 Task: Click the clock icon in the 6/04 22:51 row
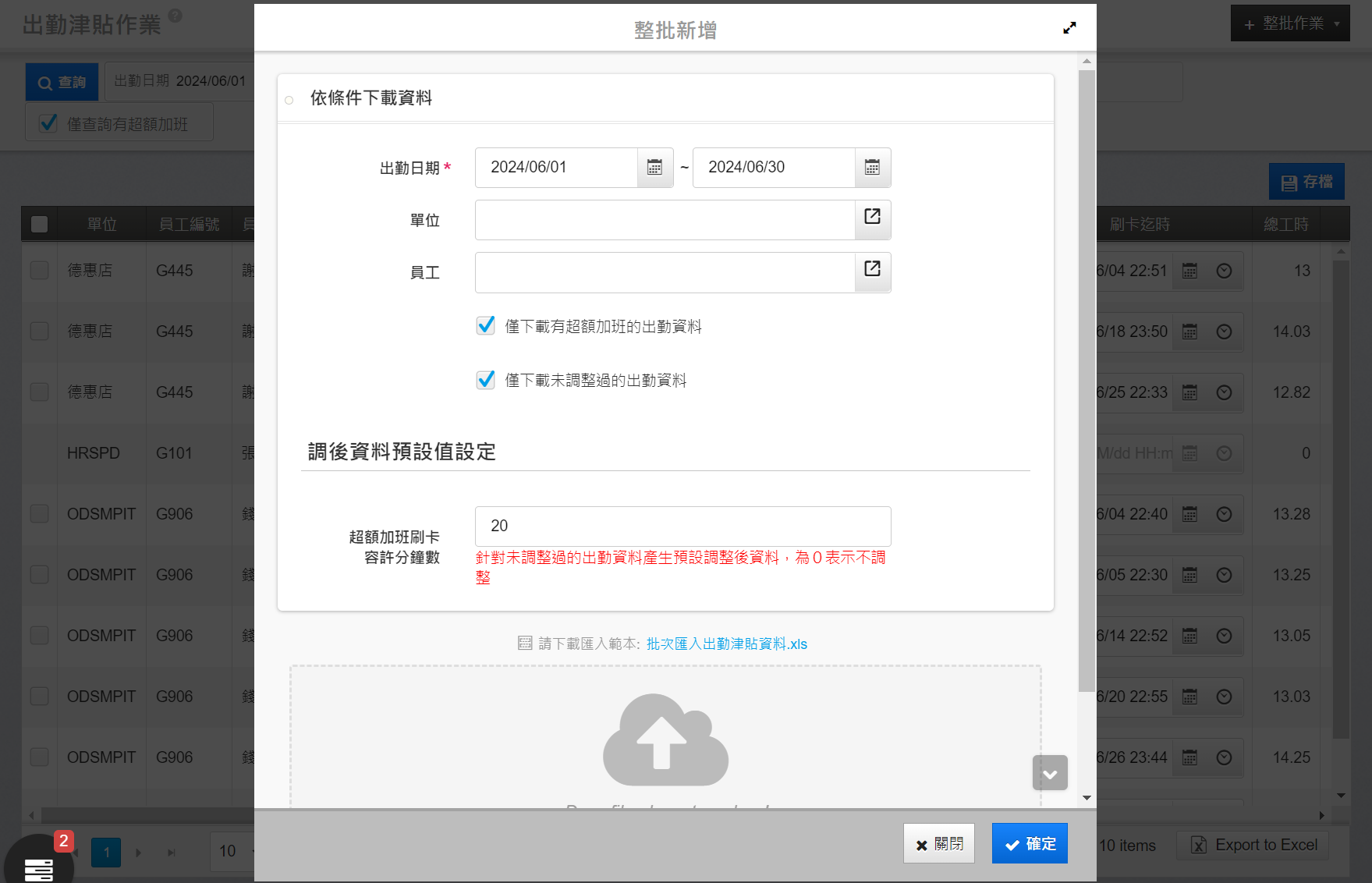tap(1224, 271)
